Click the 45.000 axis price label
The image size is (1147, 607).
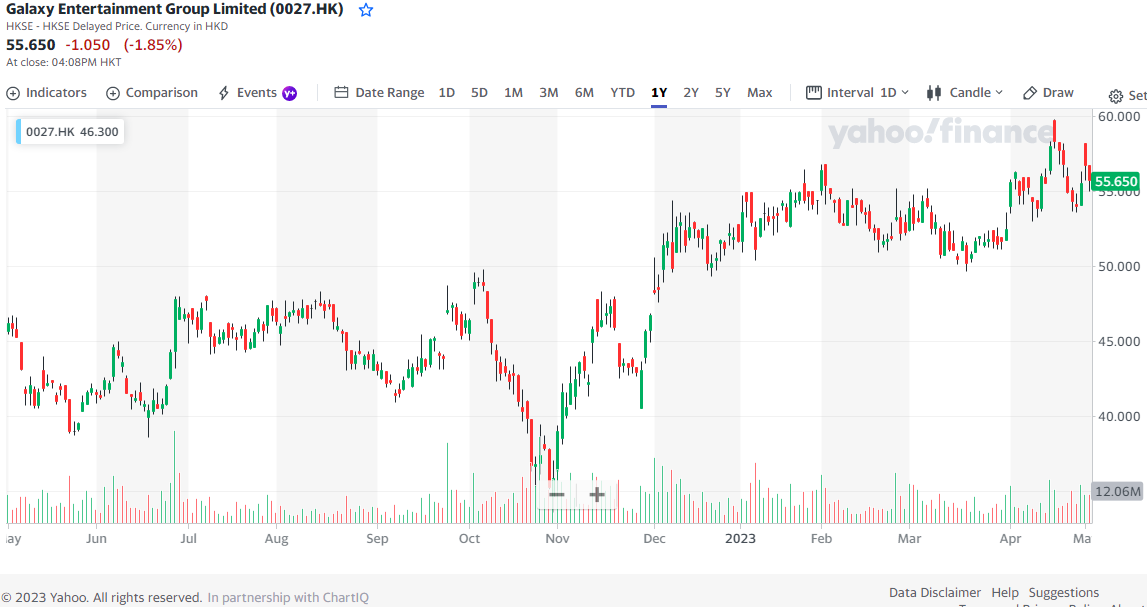point(1118,342)
